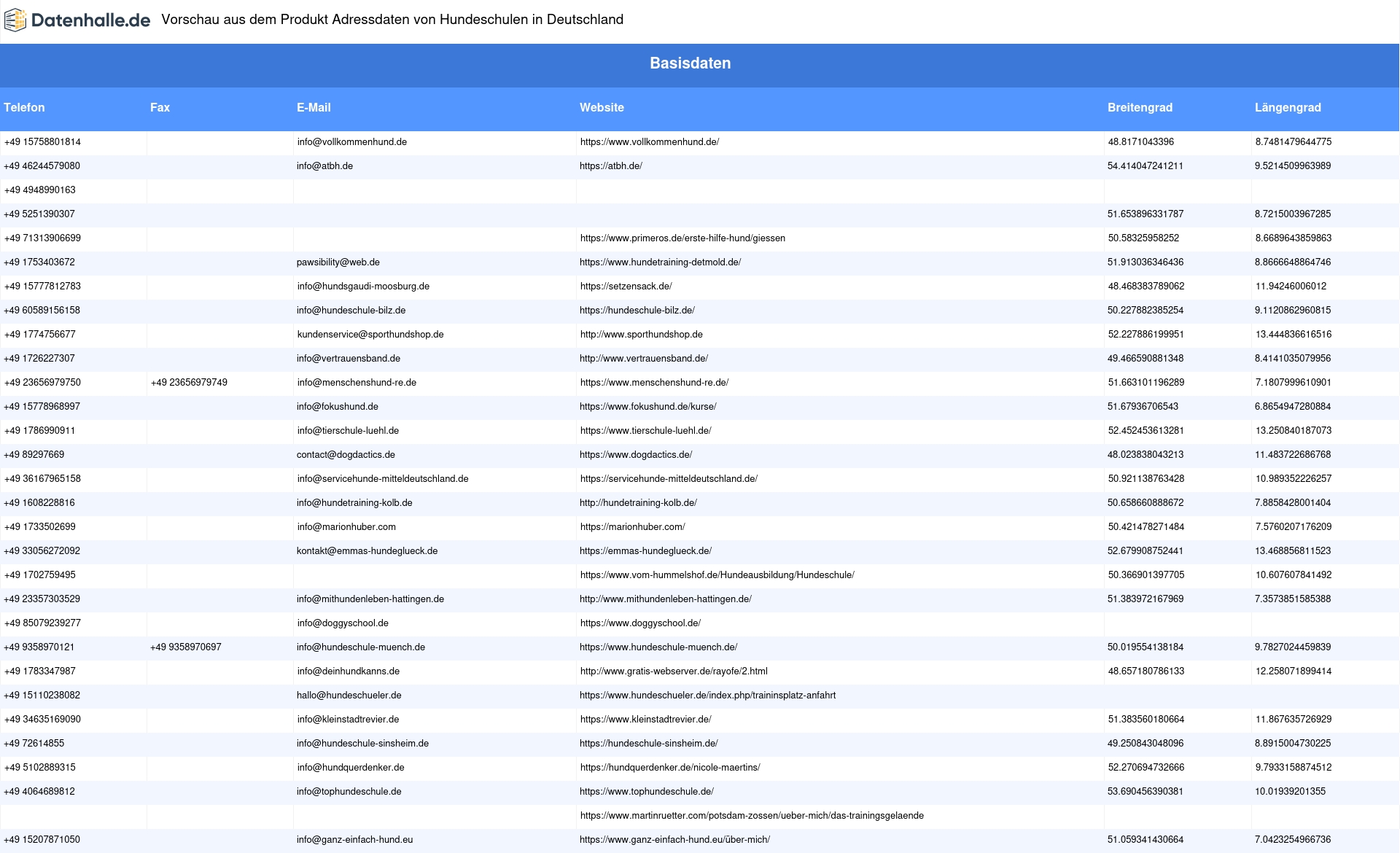Open https://hundeschule-bilz.de/ link
The width and height of the screenshot is (1400, 853).
637,311
